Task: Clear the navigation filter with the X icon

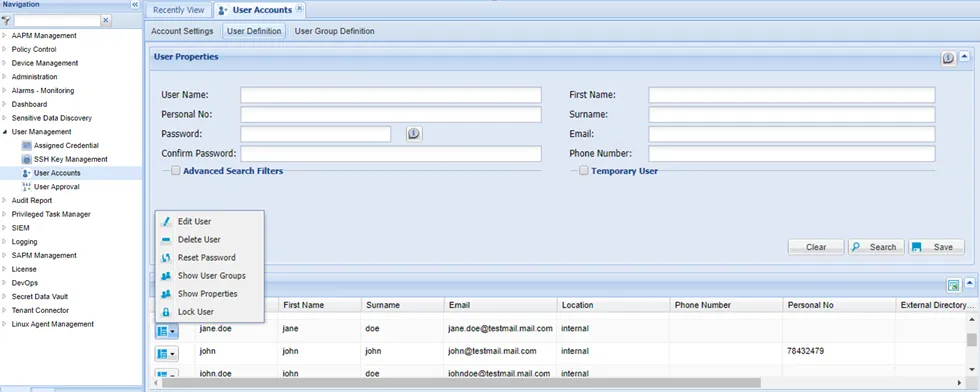Action: coord(106,21)
